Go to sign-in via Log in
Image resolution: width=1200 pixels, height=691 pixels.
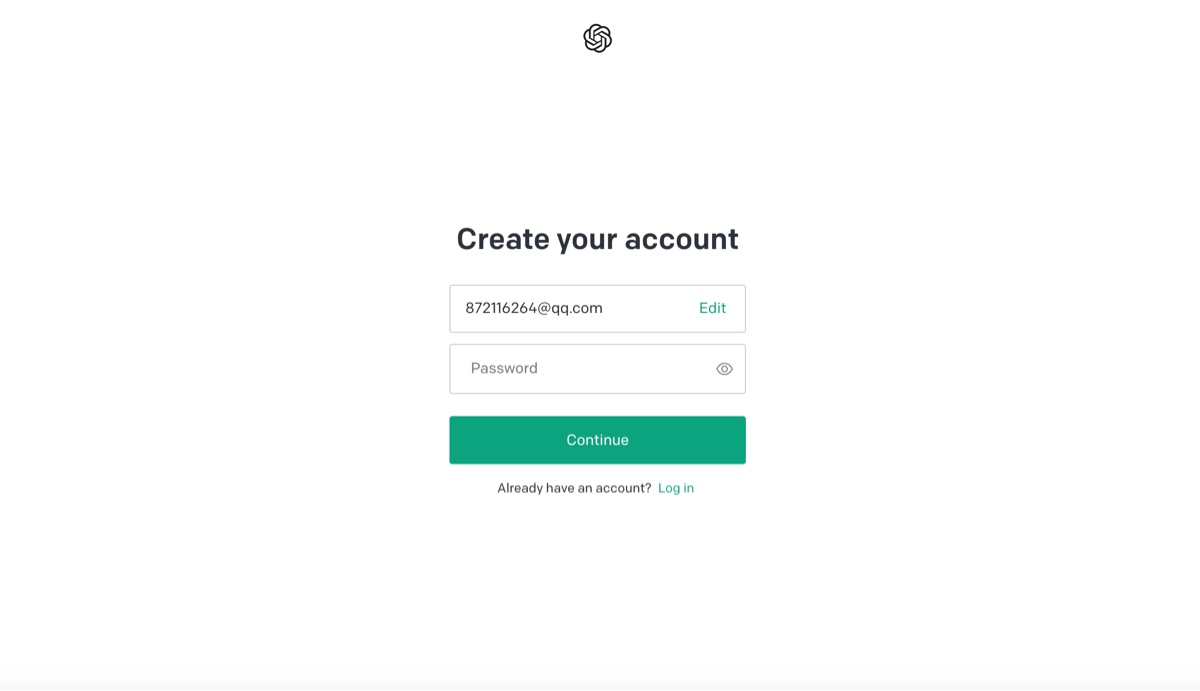coord(676,488)
